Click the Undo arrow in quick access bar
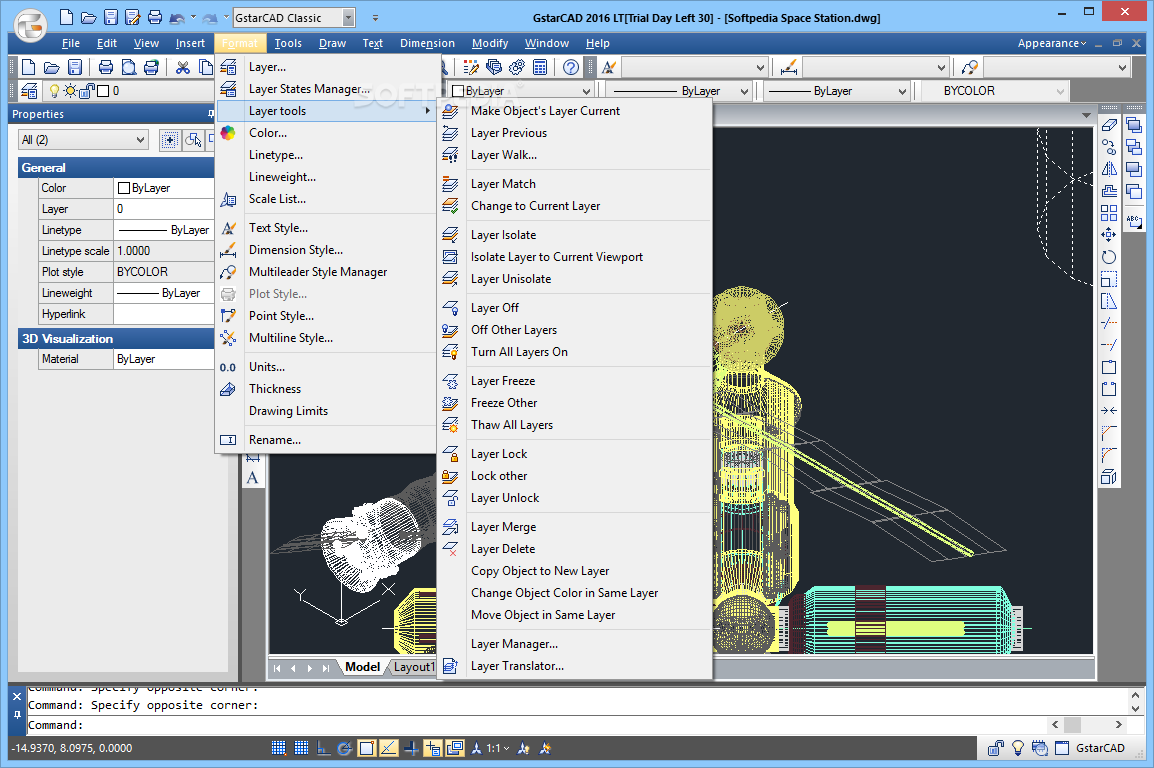The height and width of the screenshot is (768, 1154). pos(177,18)
